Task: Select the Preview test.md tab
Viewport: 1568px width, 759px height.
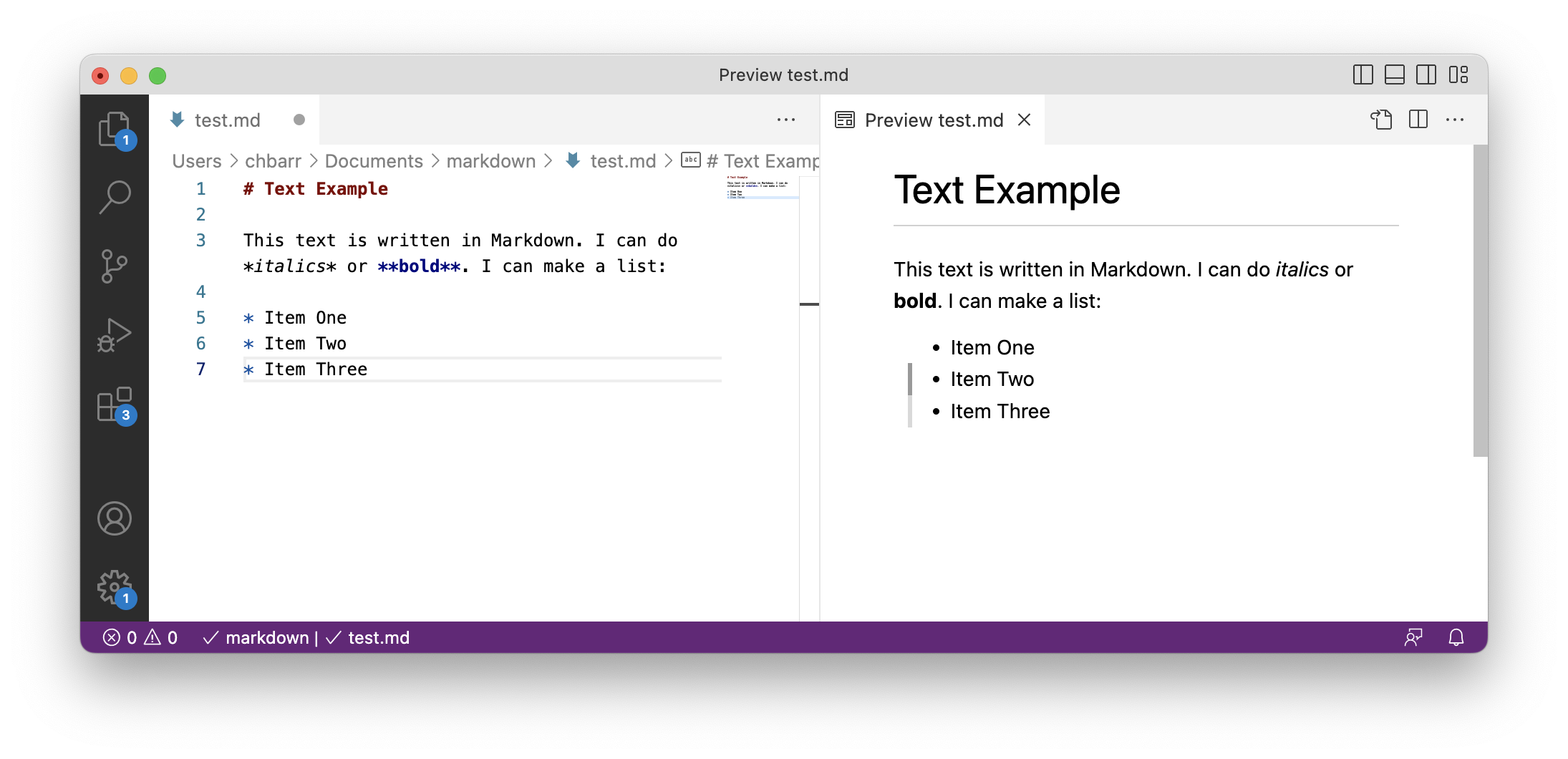Action: [x=933, y=120]
